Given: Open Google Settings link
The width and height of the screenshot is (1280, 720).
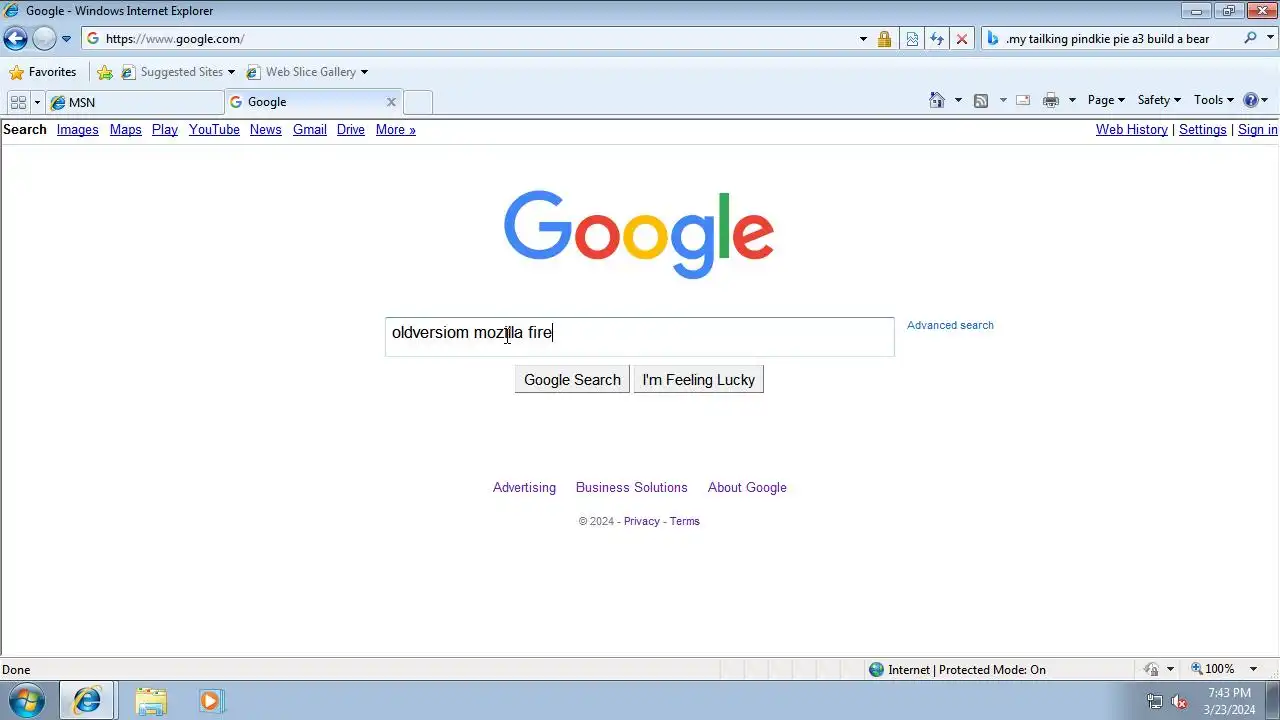Looking at the screenshot, I should tap(1203, 130).
